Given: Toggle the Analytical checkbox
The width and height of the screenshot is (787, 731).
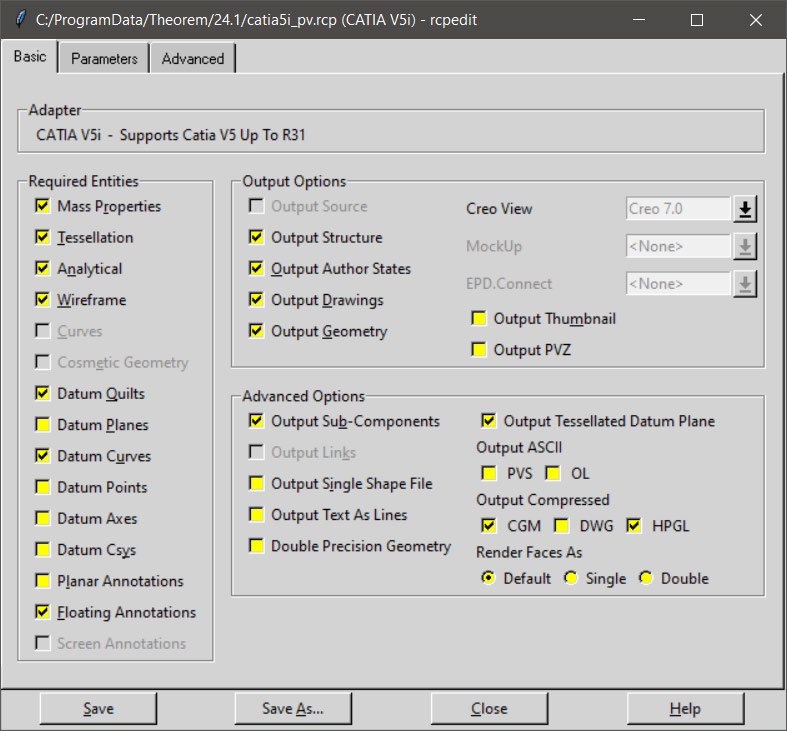Looking at the screenshot, I should (x=43, y=268).
